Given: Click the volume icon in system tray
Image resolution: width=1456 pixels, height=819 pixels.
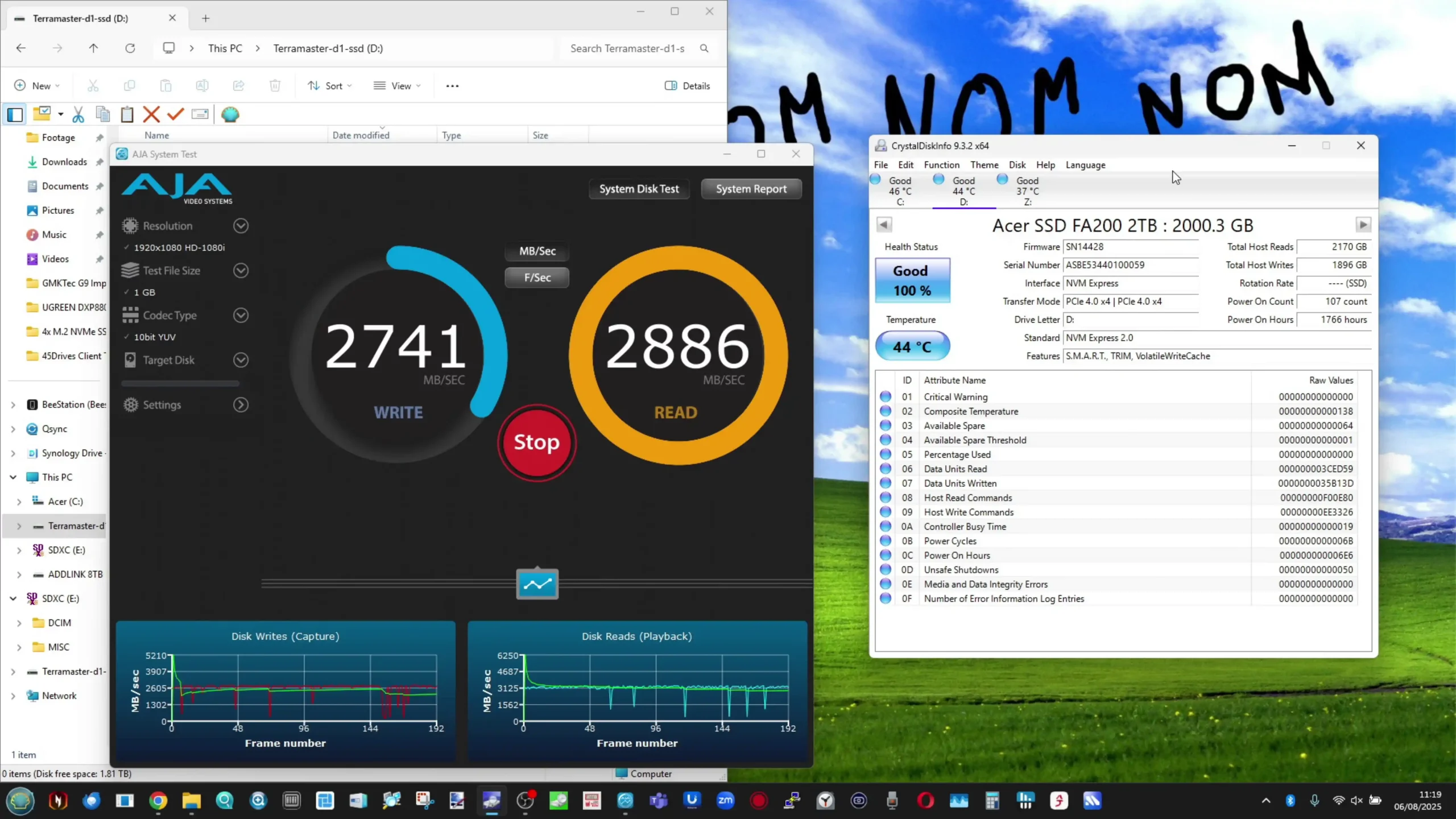Looking at the screenshot, I should [x=1356, y=801].
